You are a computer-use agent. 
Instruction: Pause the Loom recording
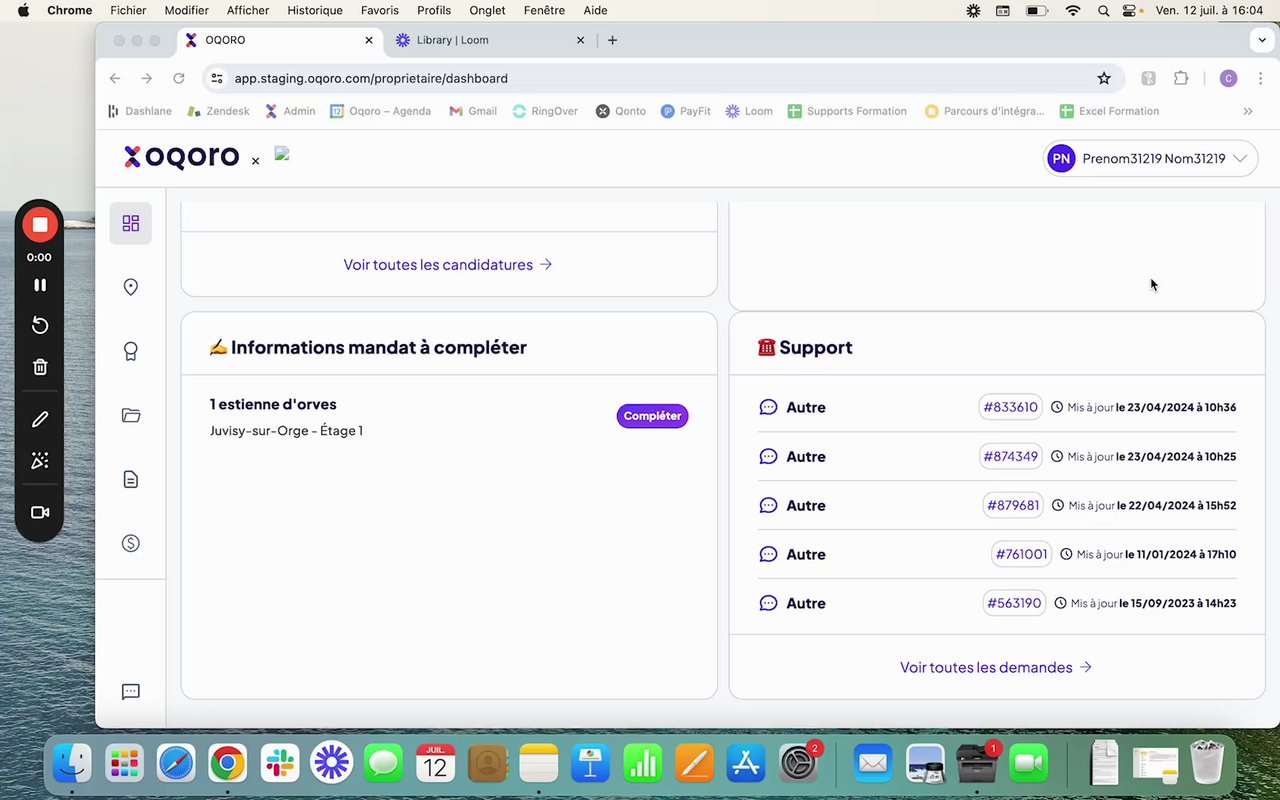[40, 285]
